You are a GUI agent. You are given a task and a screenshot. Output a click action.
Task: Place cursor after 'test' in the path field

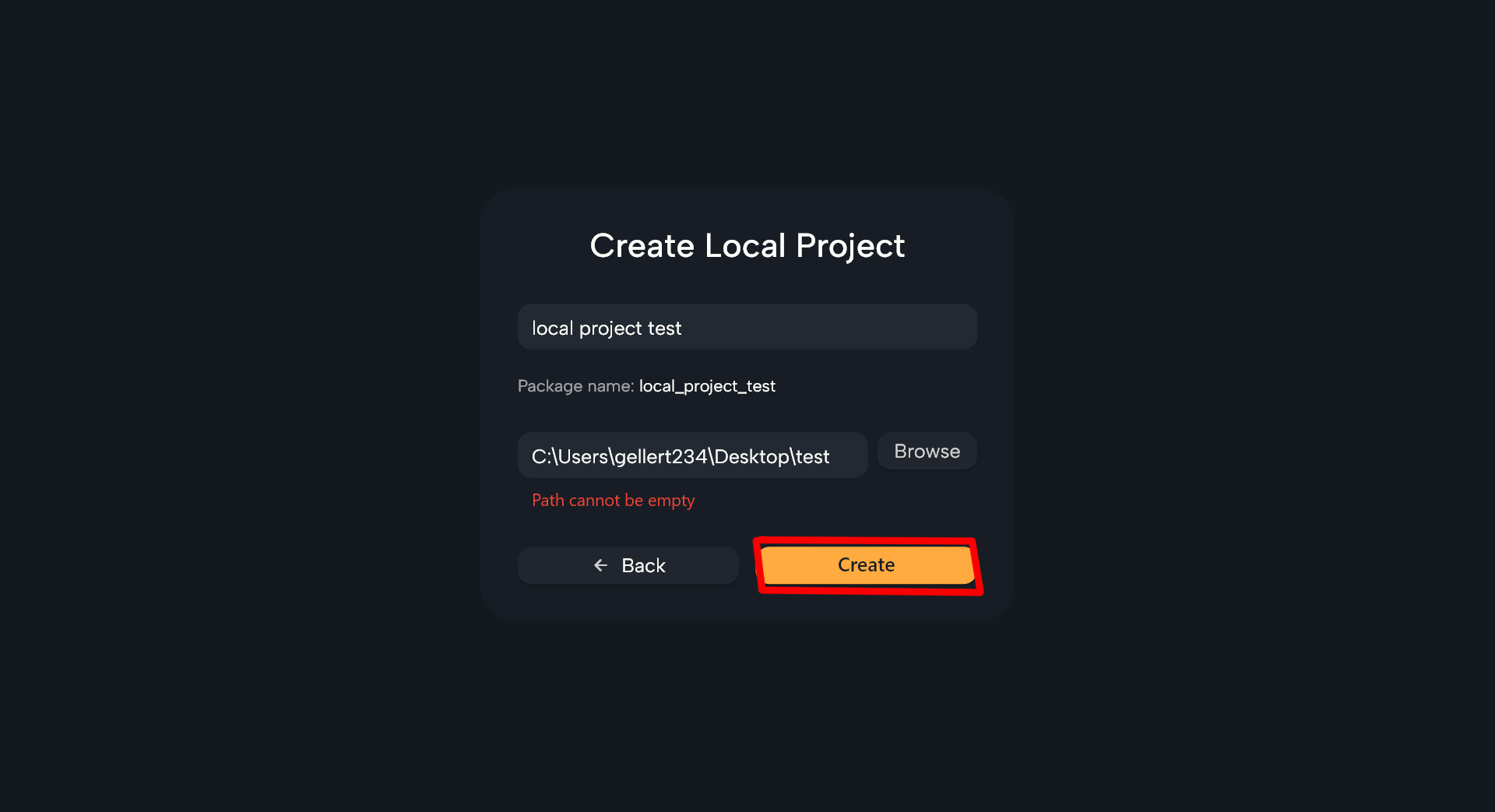[831, 457]
